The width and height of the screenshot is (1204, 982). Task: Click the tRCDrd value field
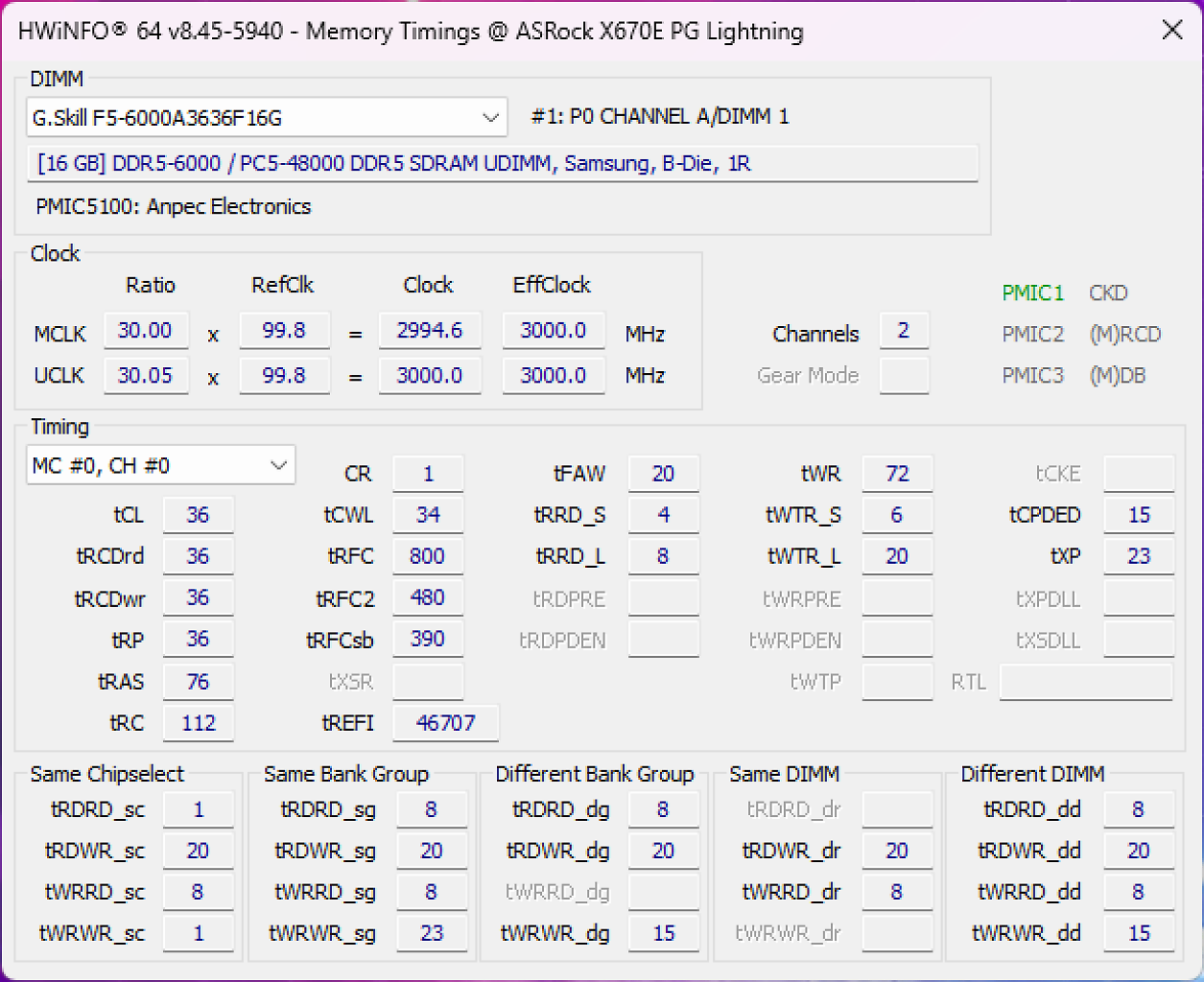click(198, 556)
